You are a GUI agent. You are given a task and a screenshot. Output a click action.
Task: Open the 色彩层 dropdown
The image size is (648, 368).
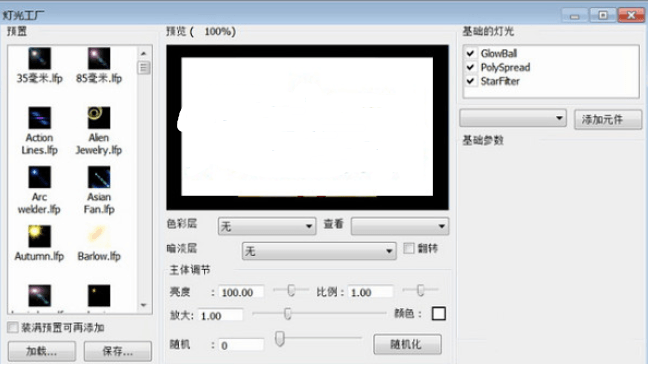tap(267, 226)
